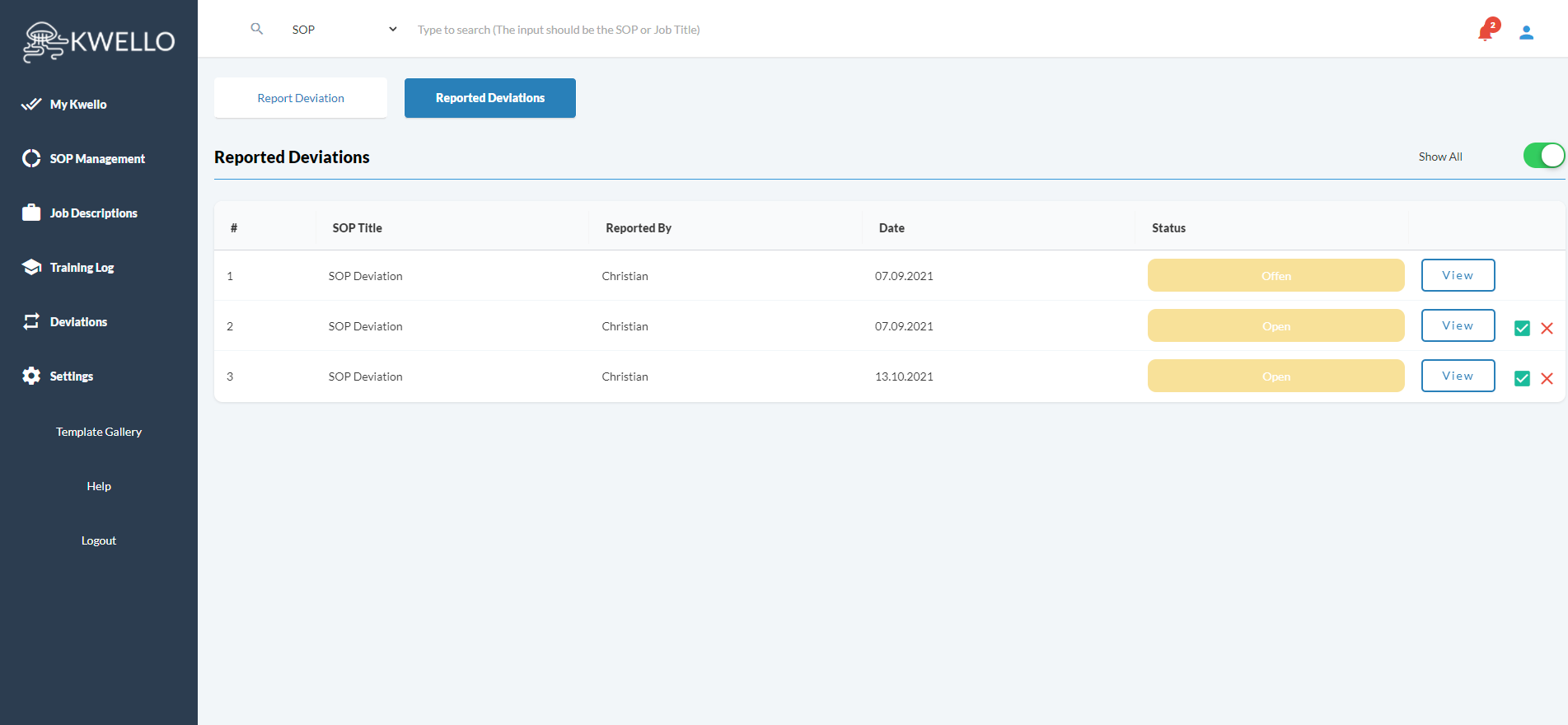This screenshot has width=1568, height=725.
Task: Reject deviation row 2 with red X
Action: click(x=1547, y=328)
